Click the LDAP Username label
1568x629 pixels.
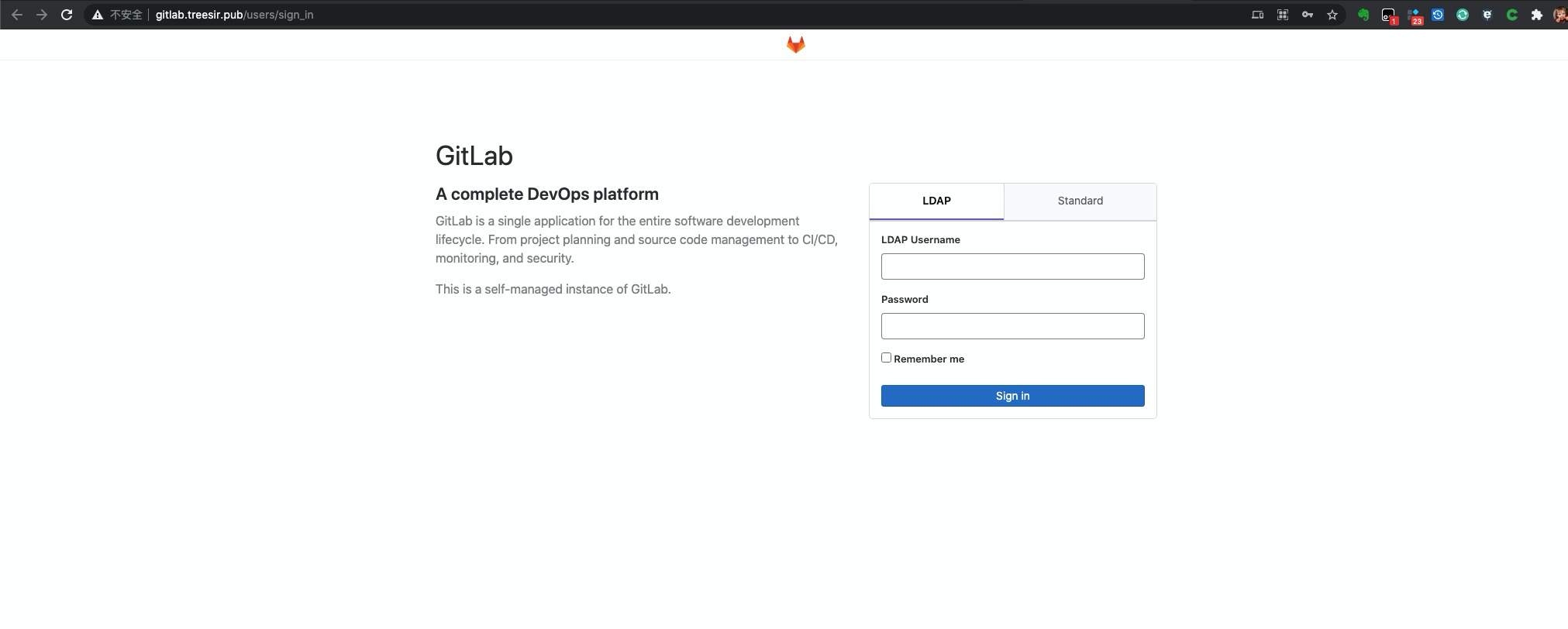coord(921,239)
